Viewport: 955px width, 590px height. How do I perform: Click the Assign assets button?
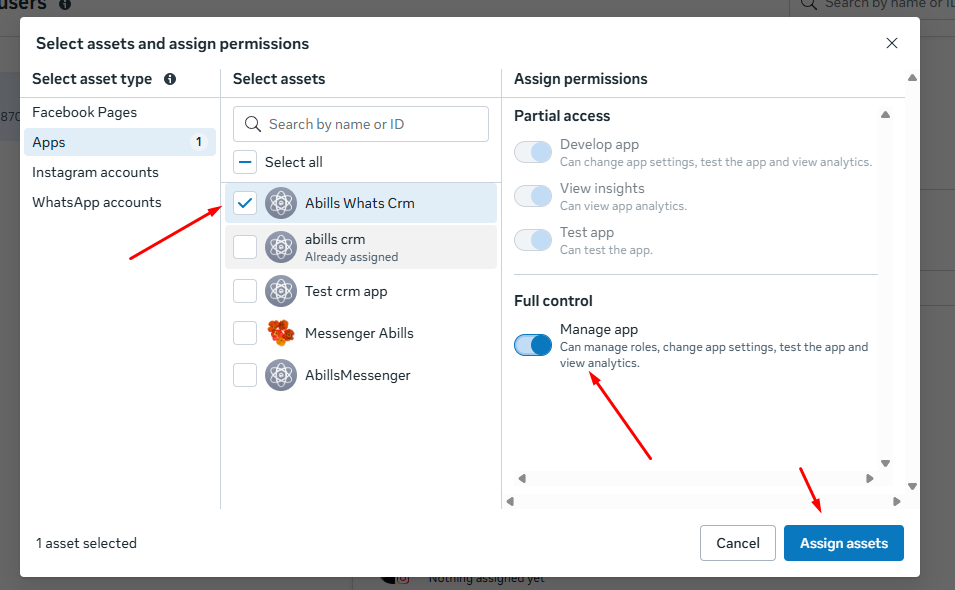tap(843, 543)
